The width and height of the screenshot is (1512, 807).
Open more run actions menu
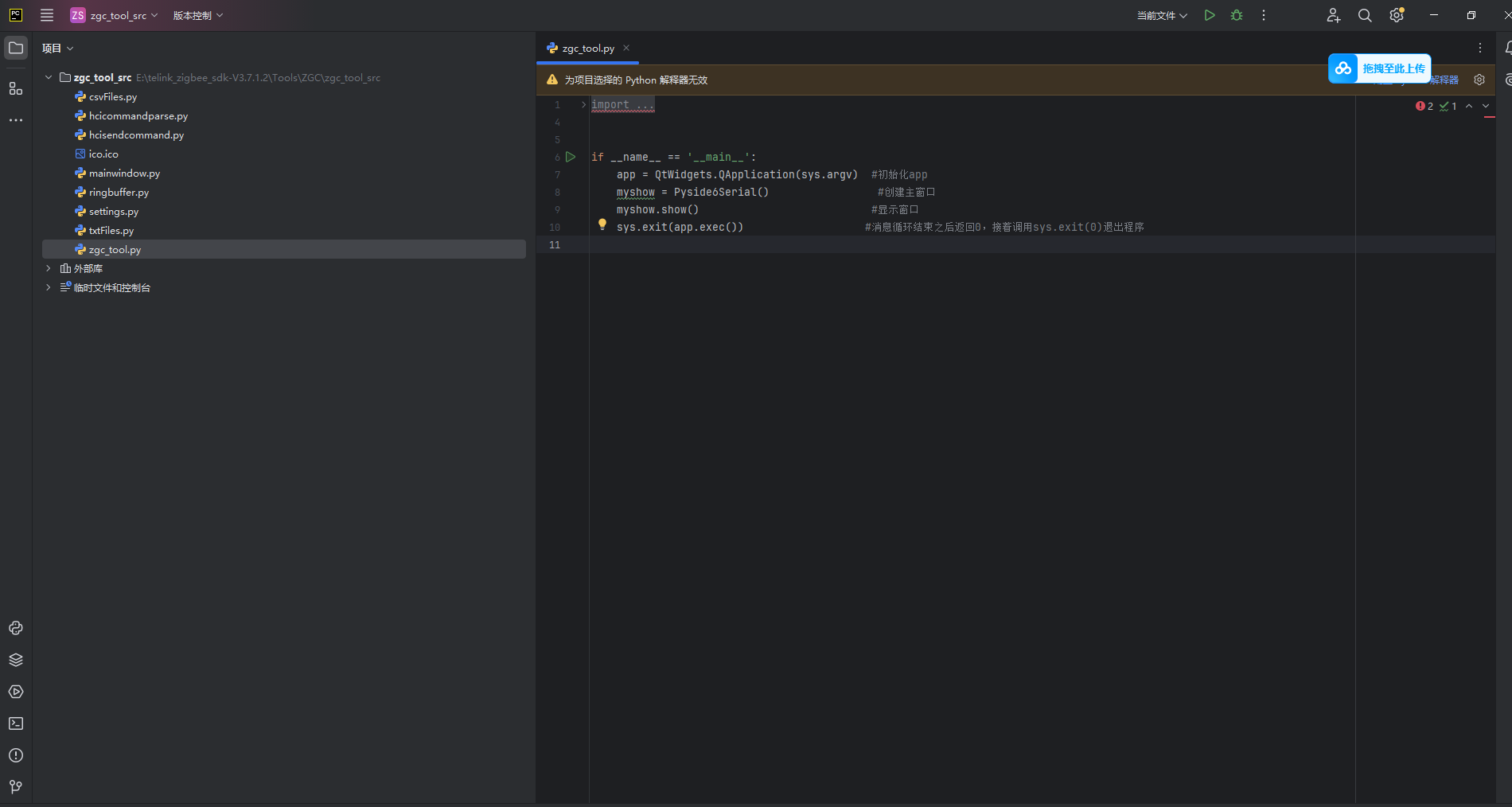pyautogui.click(x=1264, y=15)
